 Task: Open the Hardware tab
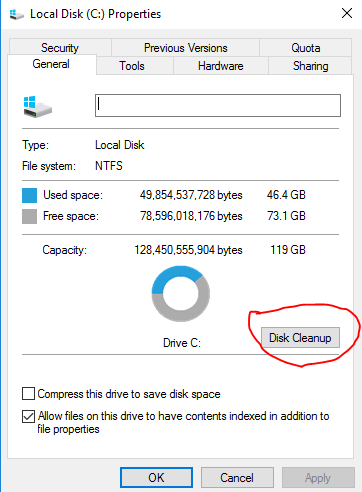(x=221, y=66)
